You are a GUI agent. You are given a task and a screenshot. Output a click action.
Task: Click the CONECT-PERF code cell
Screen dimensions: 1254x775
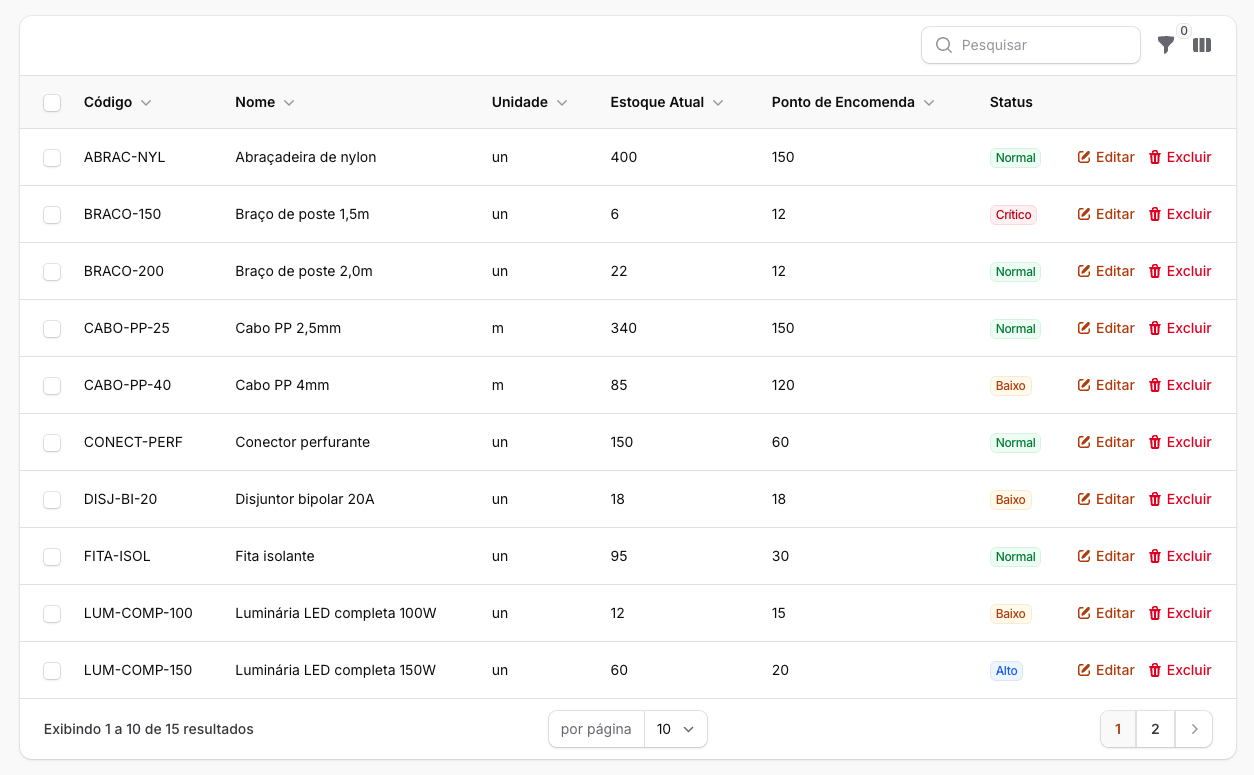(x=133, y=442)
